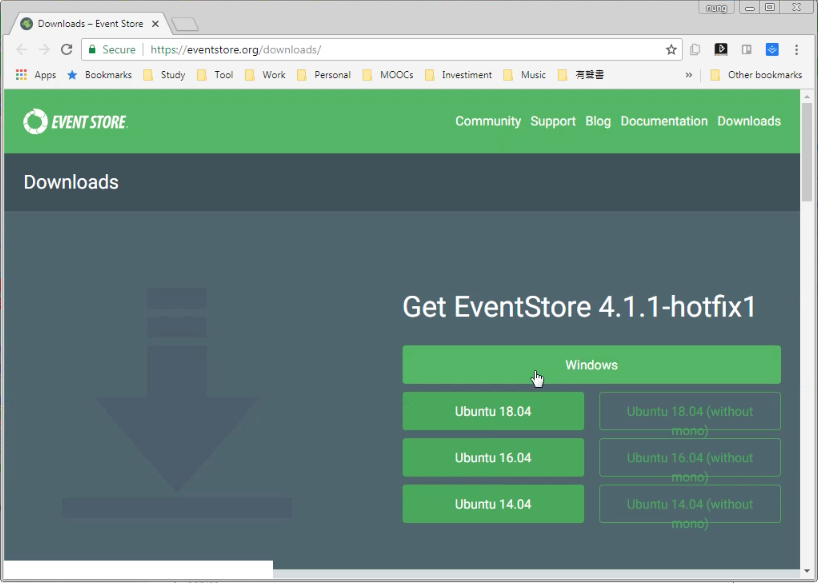The width and height of the screenshot is (818, 583).
Task: Open the Work bookmarks folder
Action: (x=265, y=75)
